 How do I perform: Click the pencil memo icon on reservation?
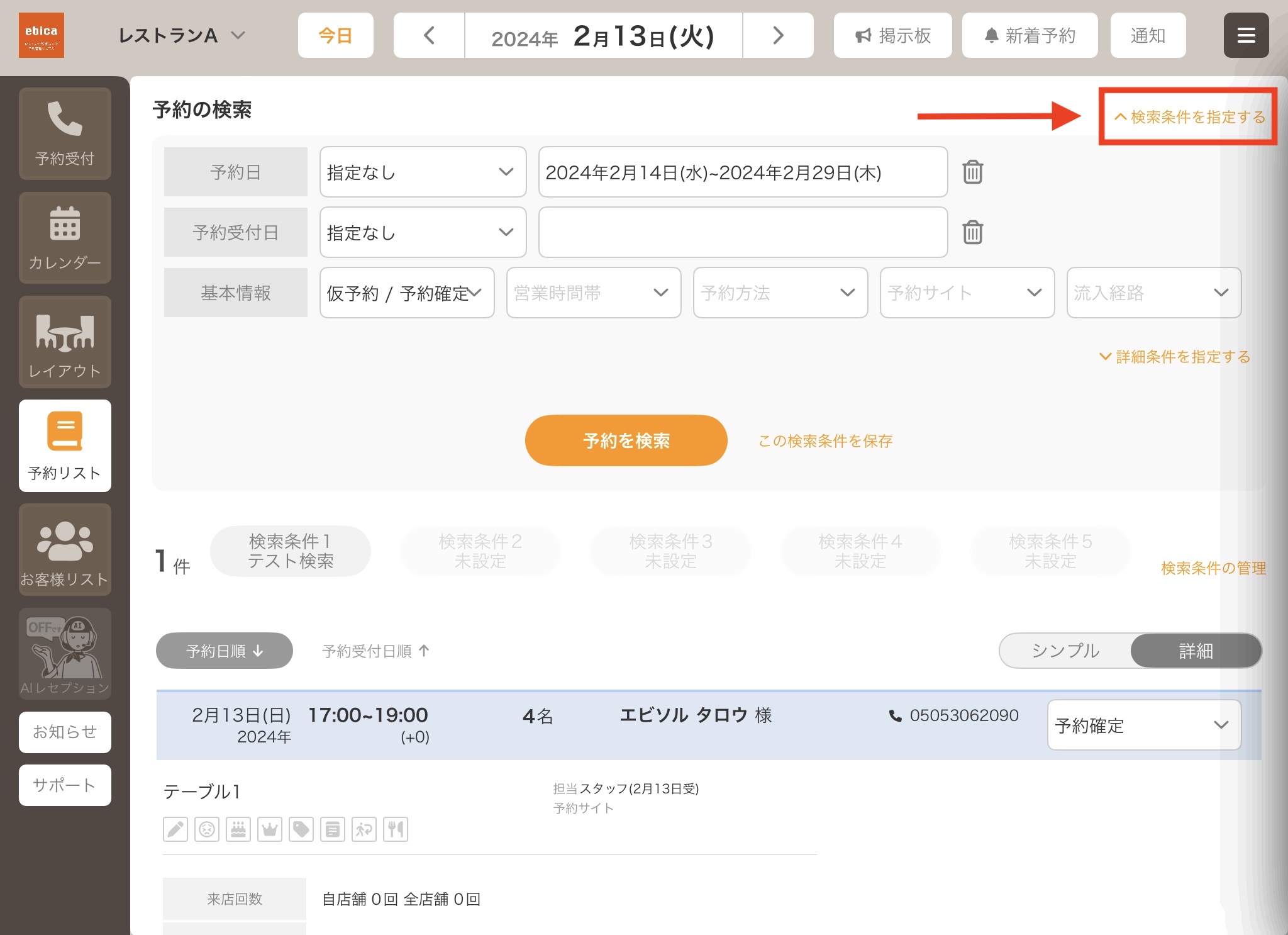click(175, 829)
